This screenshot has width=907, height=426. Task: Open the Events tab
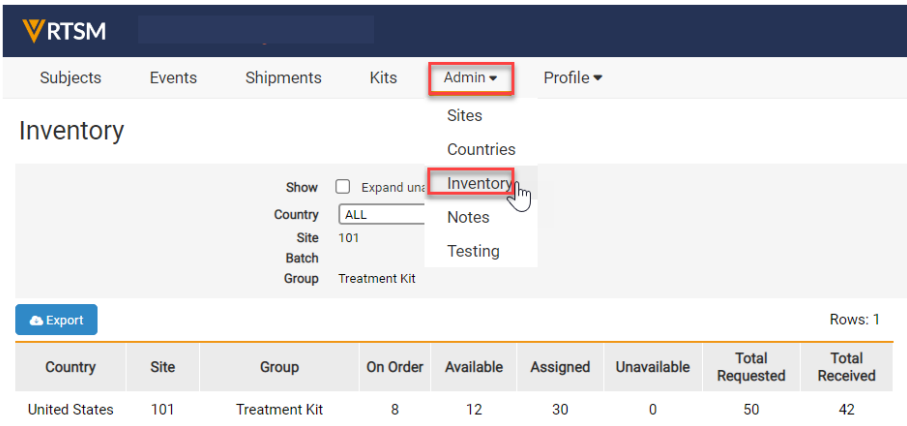click(173, 78)
